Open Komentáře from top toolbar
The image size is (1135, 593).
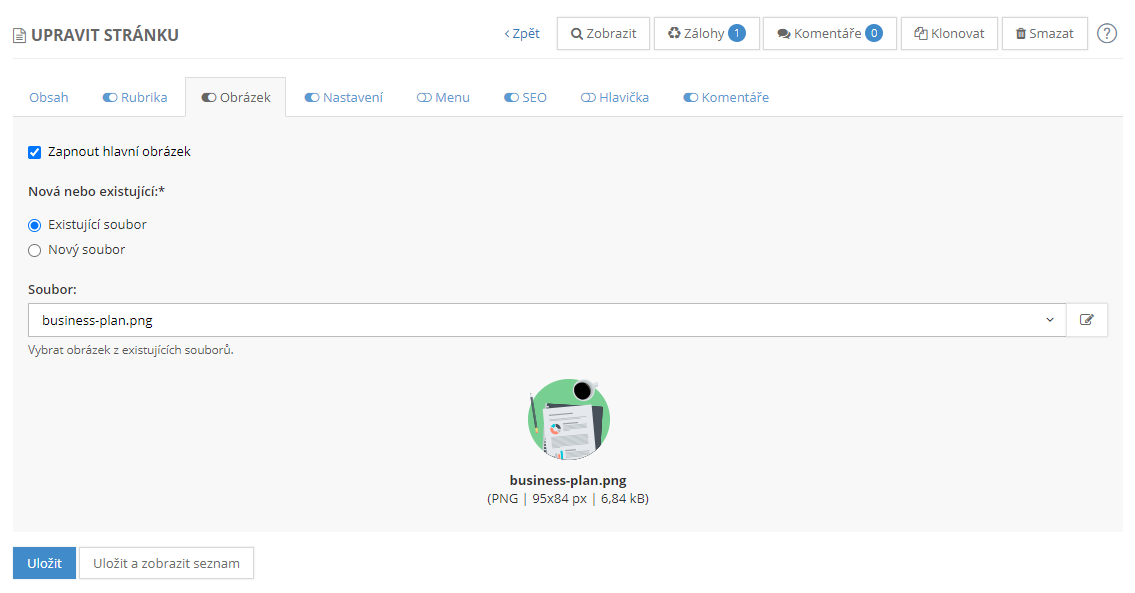coord(829,33)
